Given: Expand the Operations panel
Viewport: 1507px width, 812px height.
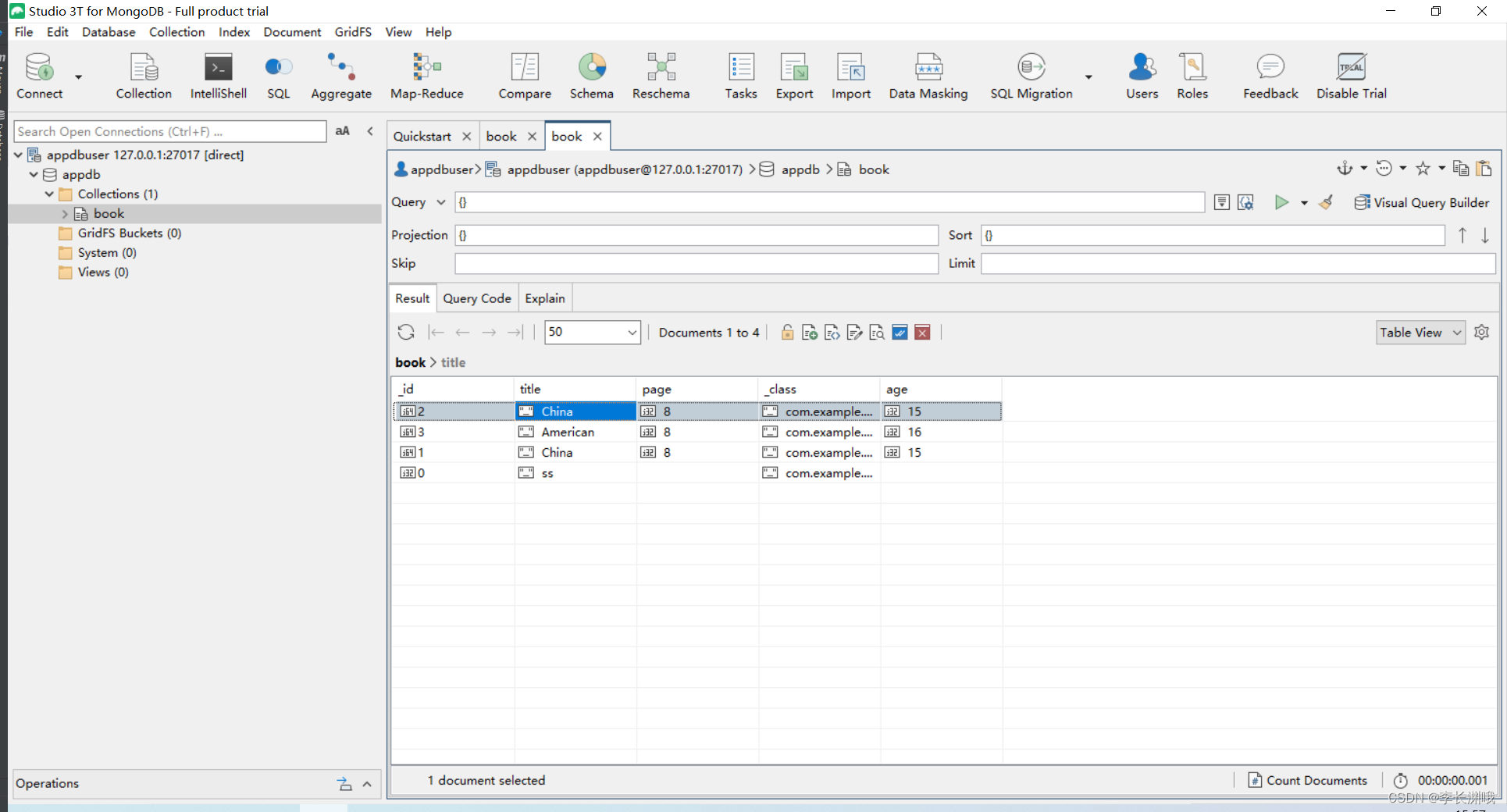Looking at the screenshot, I should (367, 784).
